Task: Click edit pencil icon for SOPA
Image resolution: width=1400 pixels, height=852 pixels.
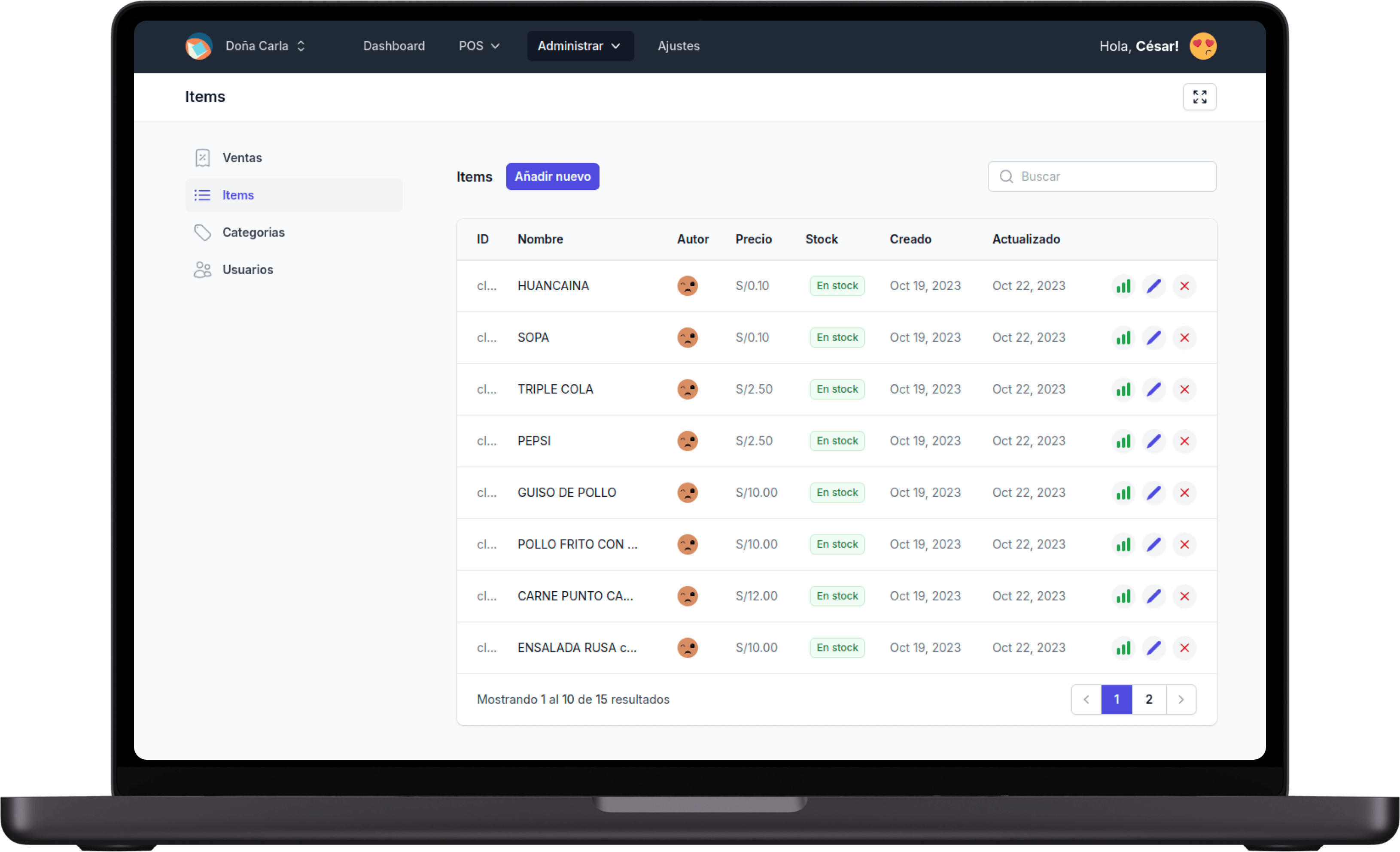Action: point(1153,337)
